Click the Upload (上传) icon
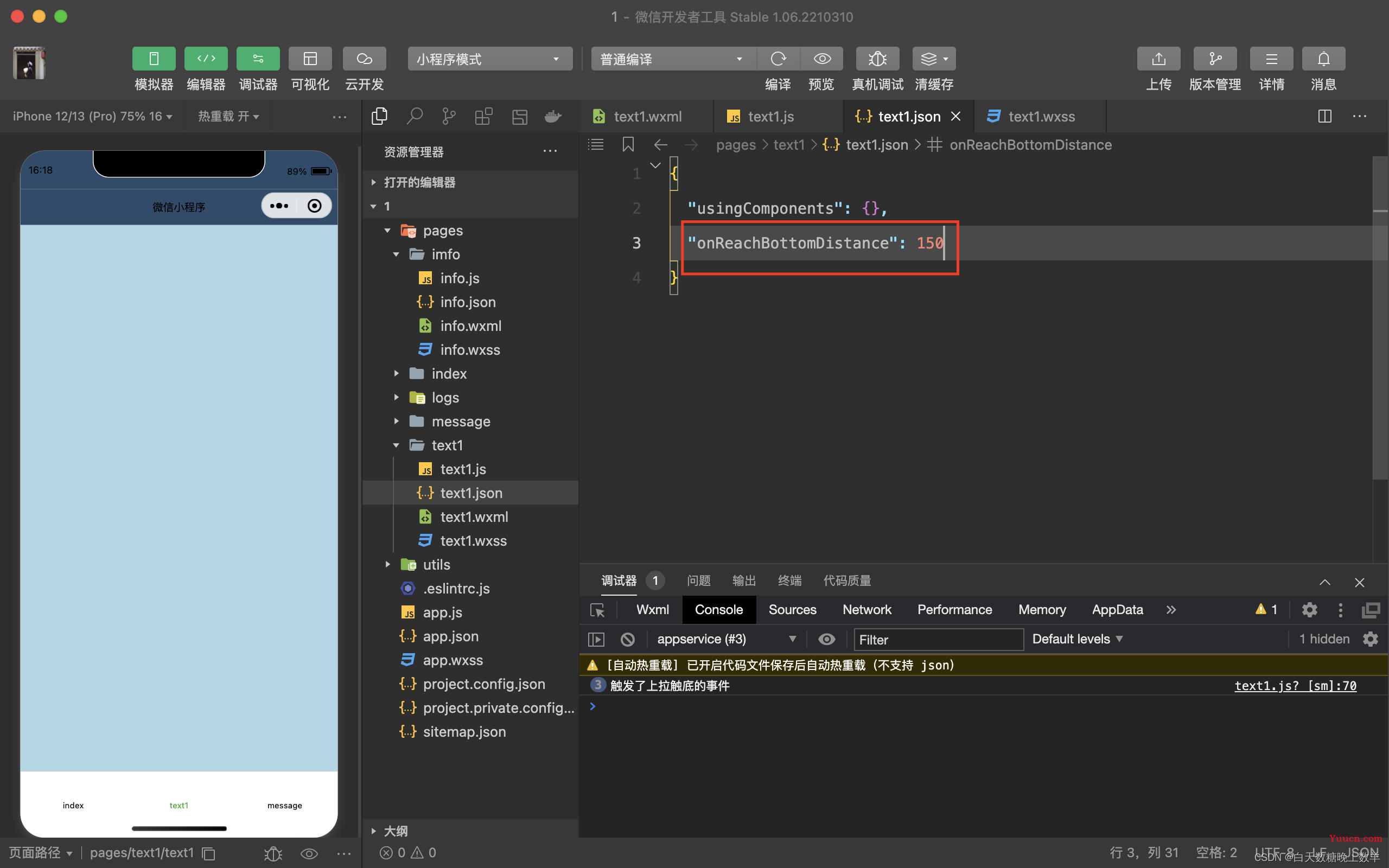The height and width of the screenshot is (868, 1389). click(1159, 59)
